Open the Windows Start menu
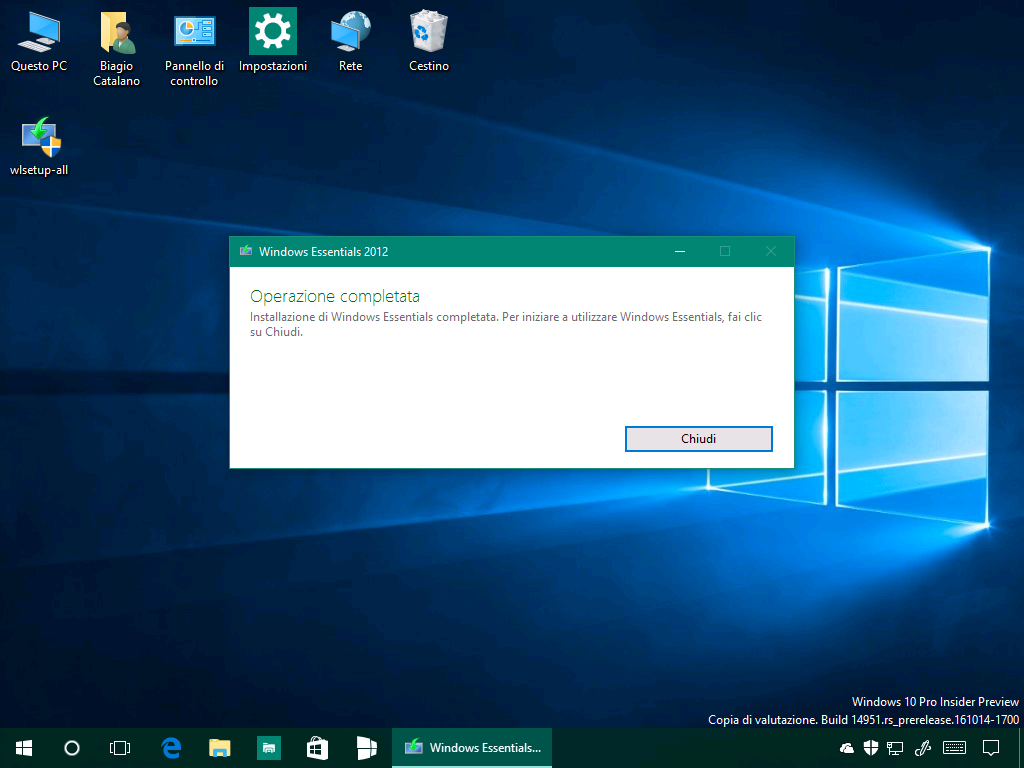1024x768 pixels. coord(24,748)
